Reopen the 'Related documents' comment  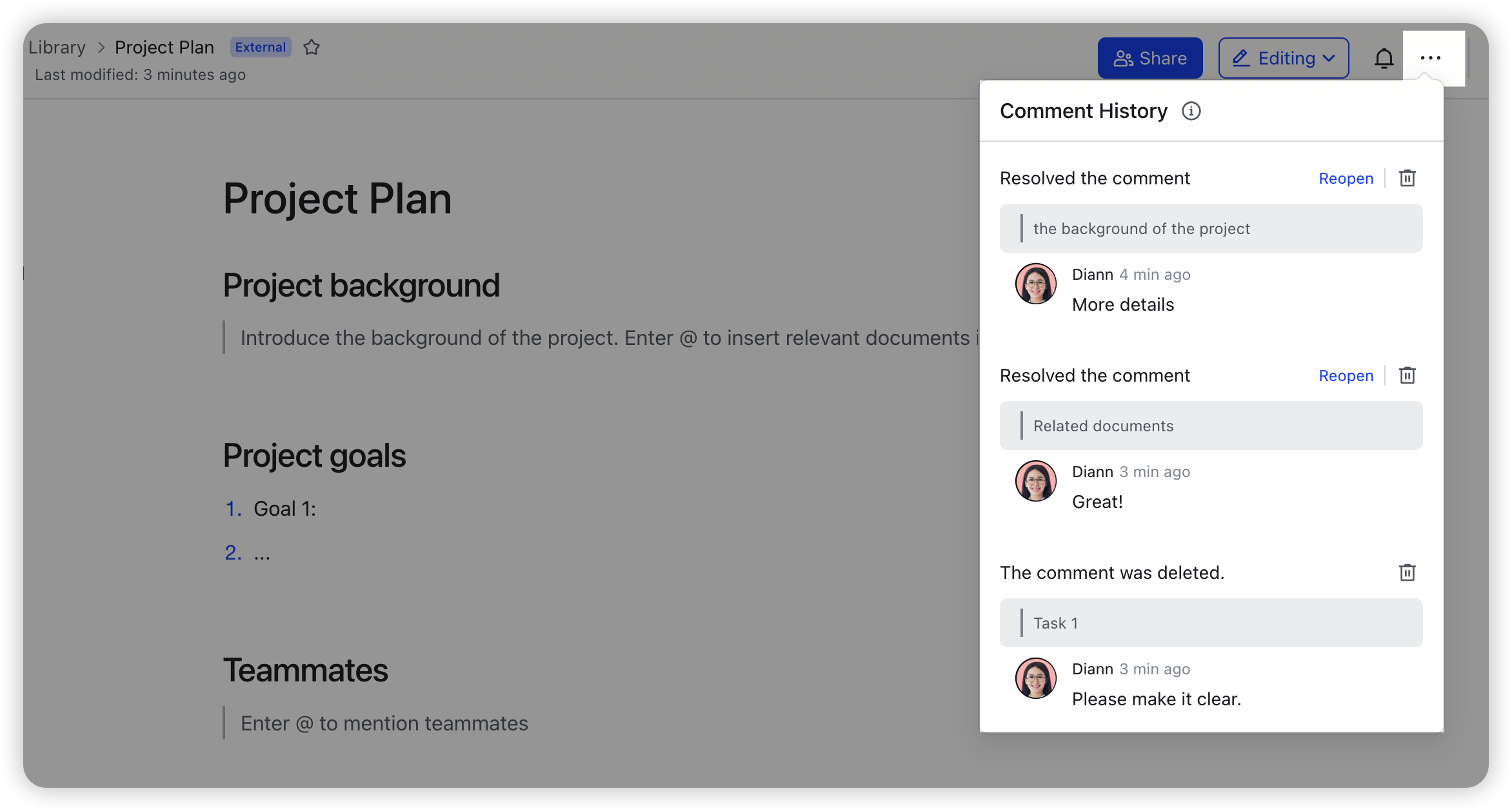pos(1346,376)
